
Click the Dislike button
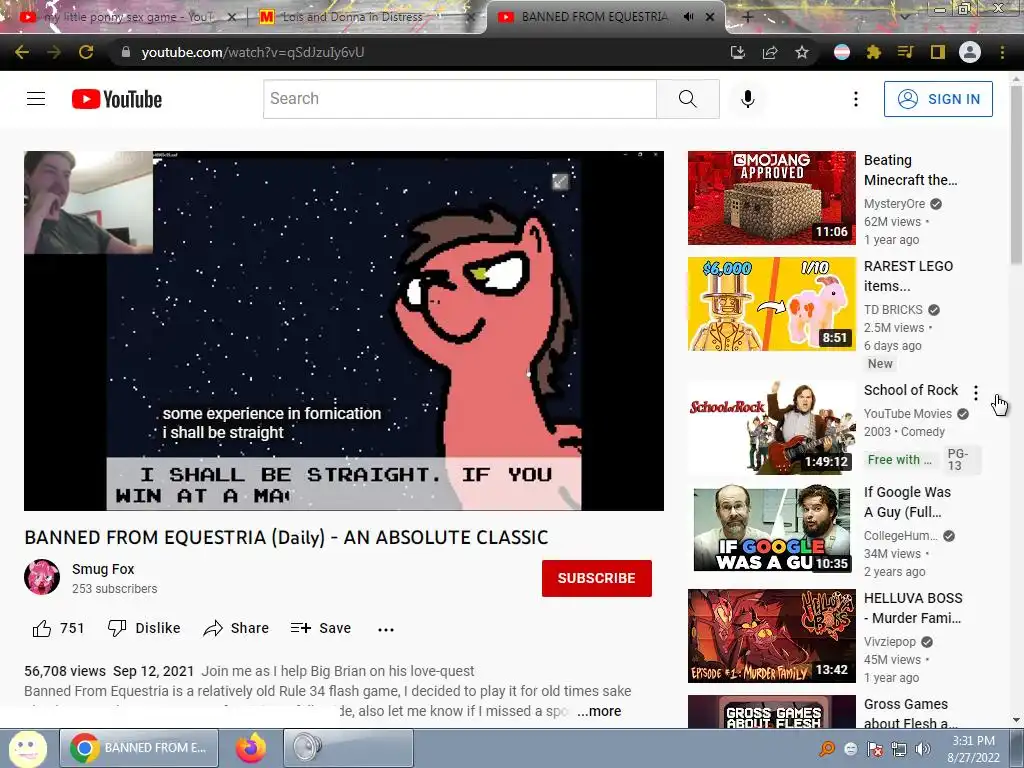click(x=144, y=628)
